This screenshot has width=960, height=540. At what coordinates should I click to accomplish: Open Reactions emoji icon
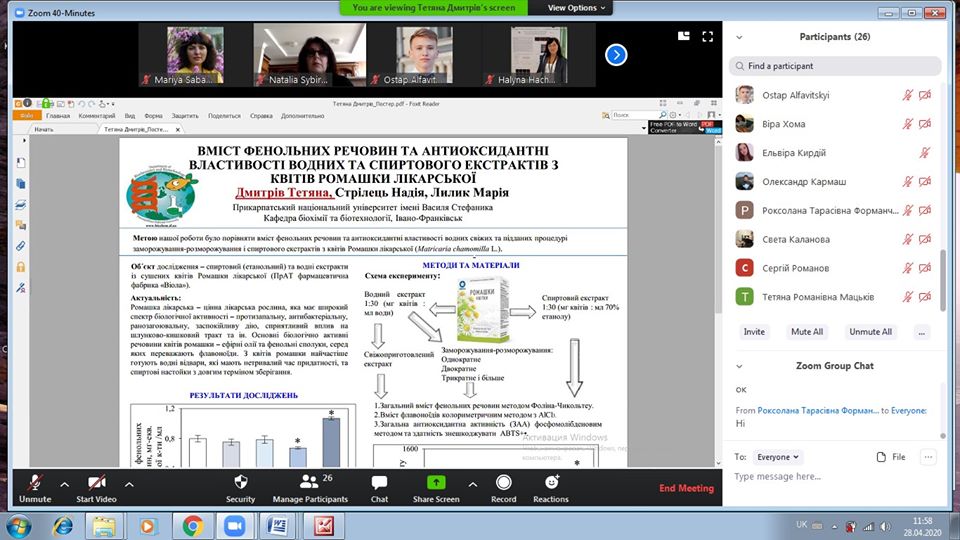tap(550, 482)
